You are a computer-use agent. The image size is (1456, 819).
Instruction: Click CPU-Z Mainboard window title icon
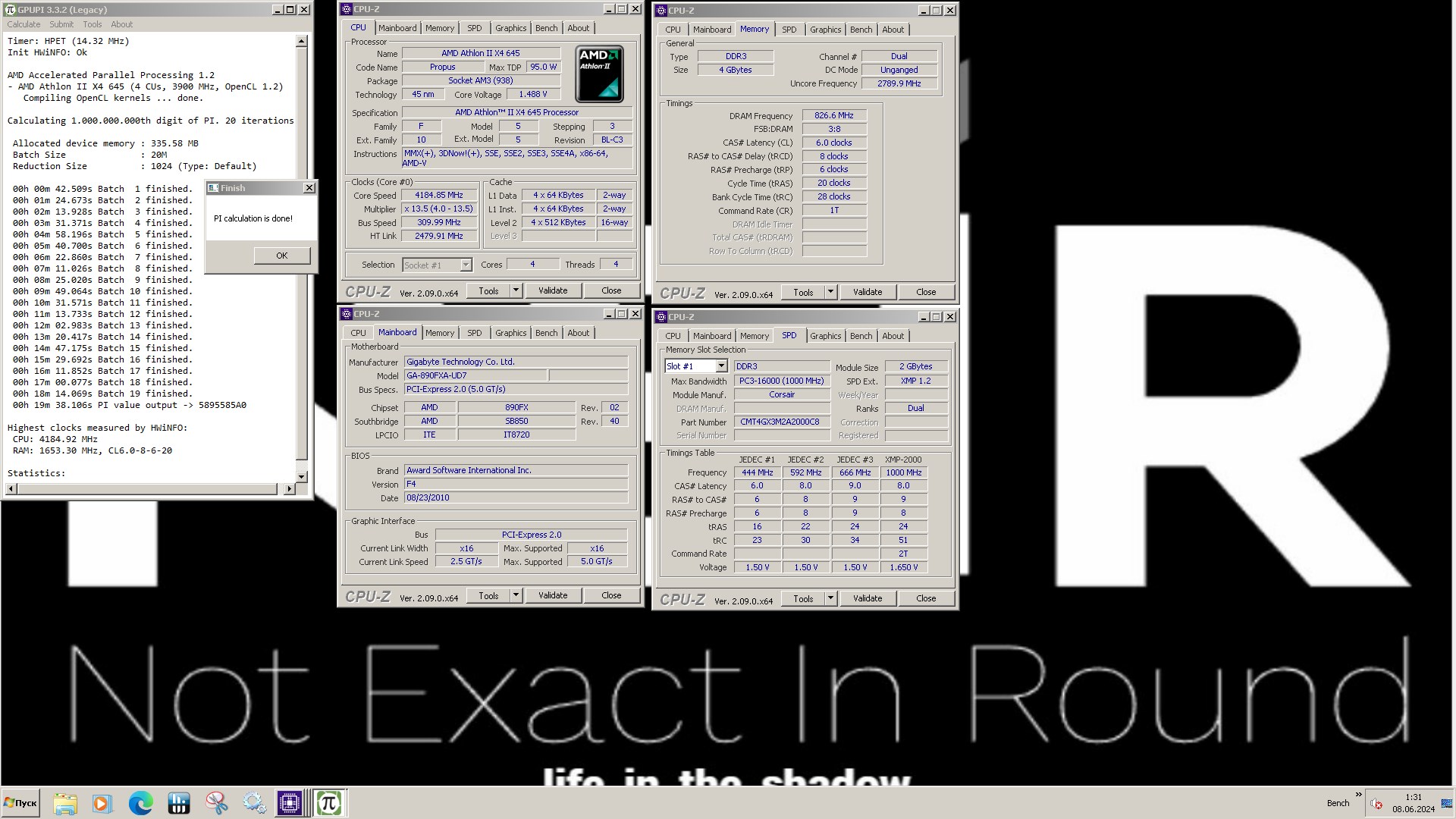[x=347, y=314]
